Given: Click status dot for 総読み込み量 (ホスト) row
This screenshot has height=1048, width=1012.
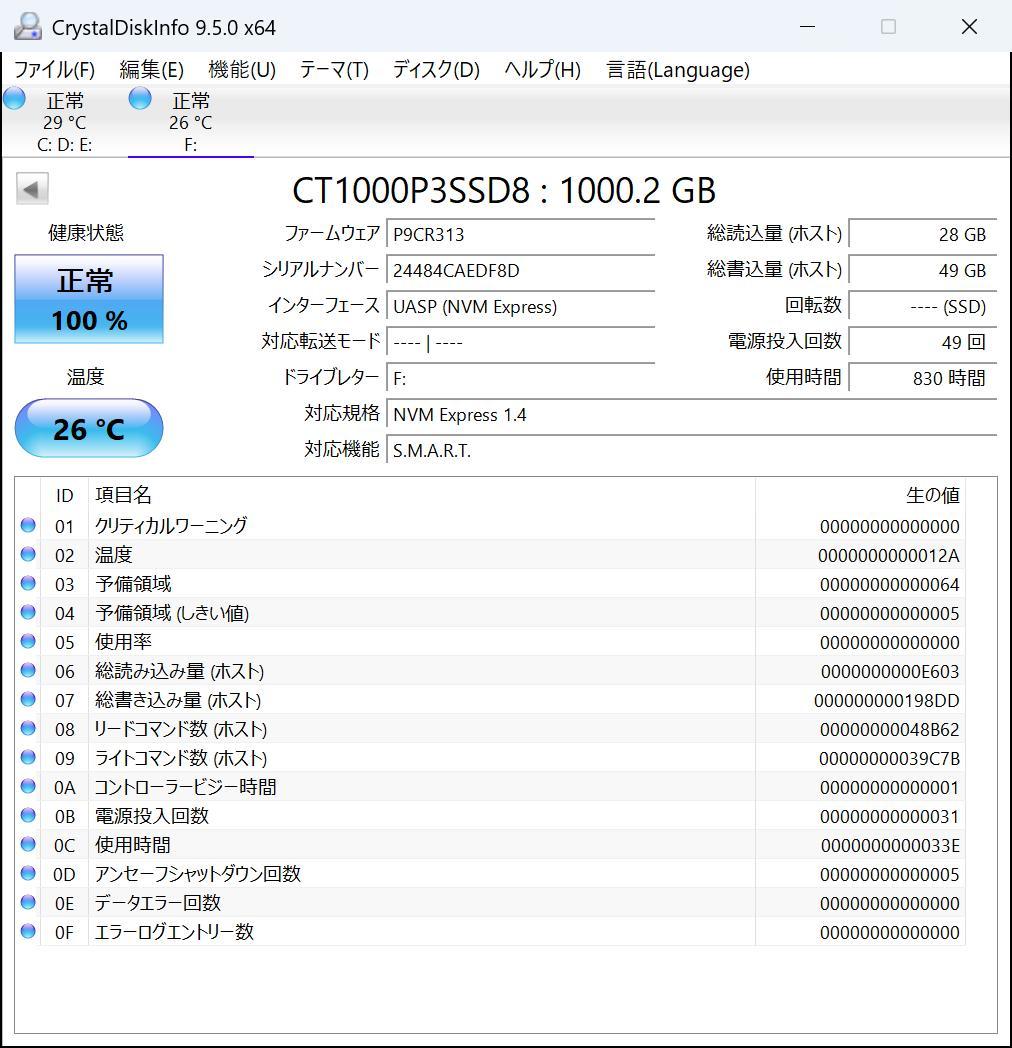Looking at the screenshot, I should pos(28,670).
